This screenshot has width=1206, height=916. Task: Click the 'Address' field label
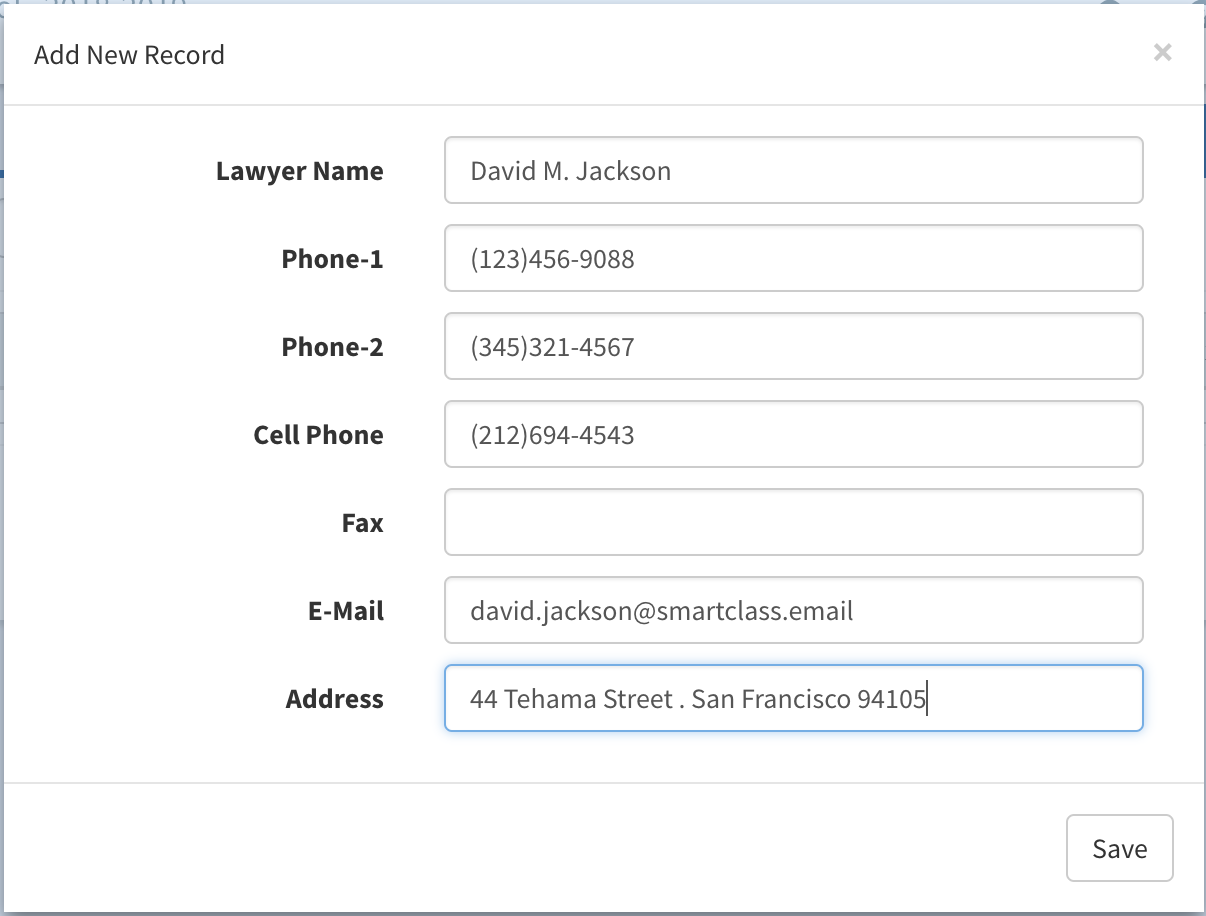pyautogui.click(x=334, y=699)
